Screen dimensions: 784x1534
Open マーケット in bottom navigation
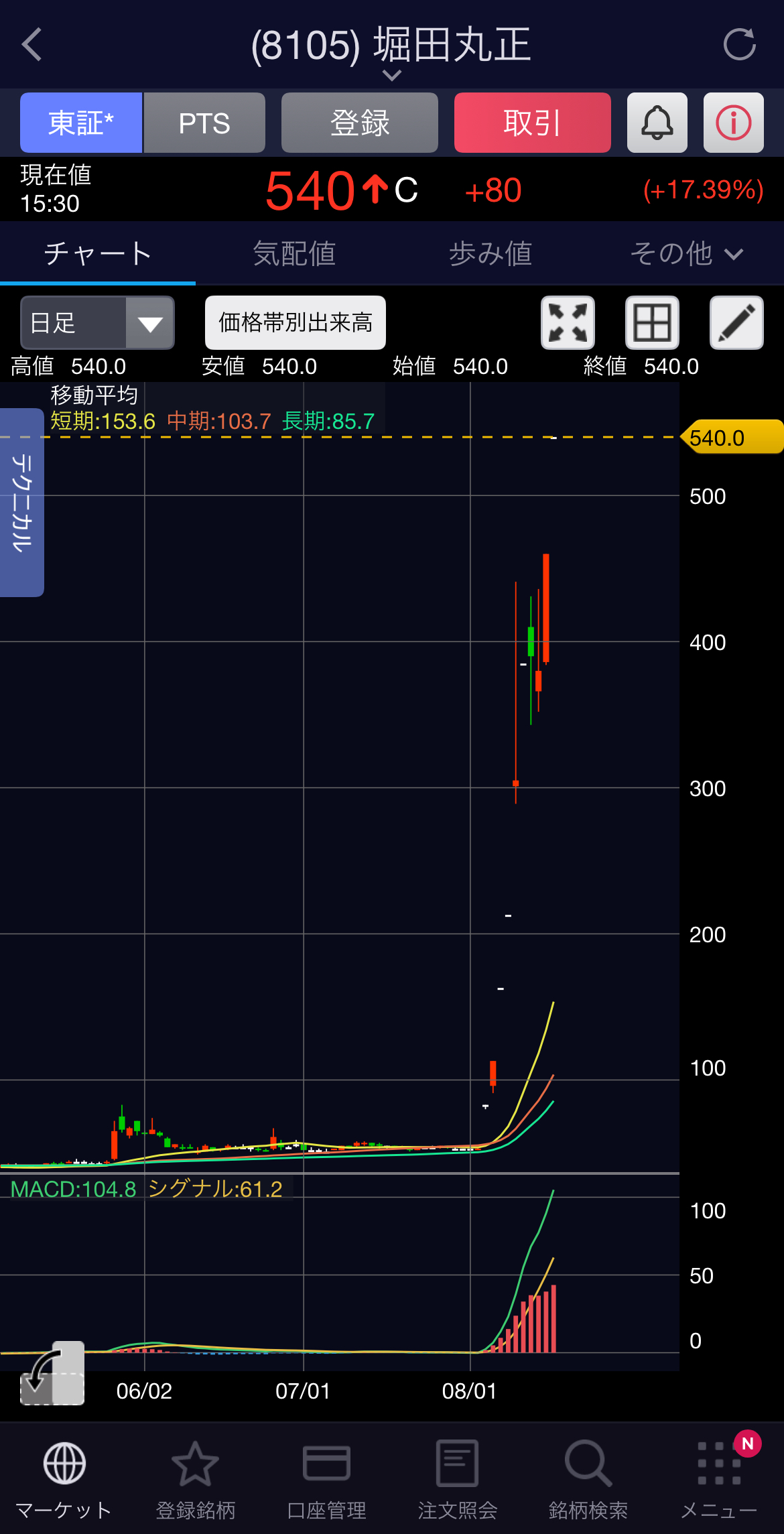tap(64, 1480)
